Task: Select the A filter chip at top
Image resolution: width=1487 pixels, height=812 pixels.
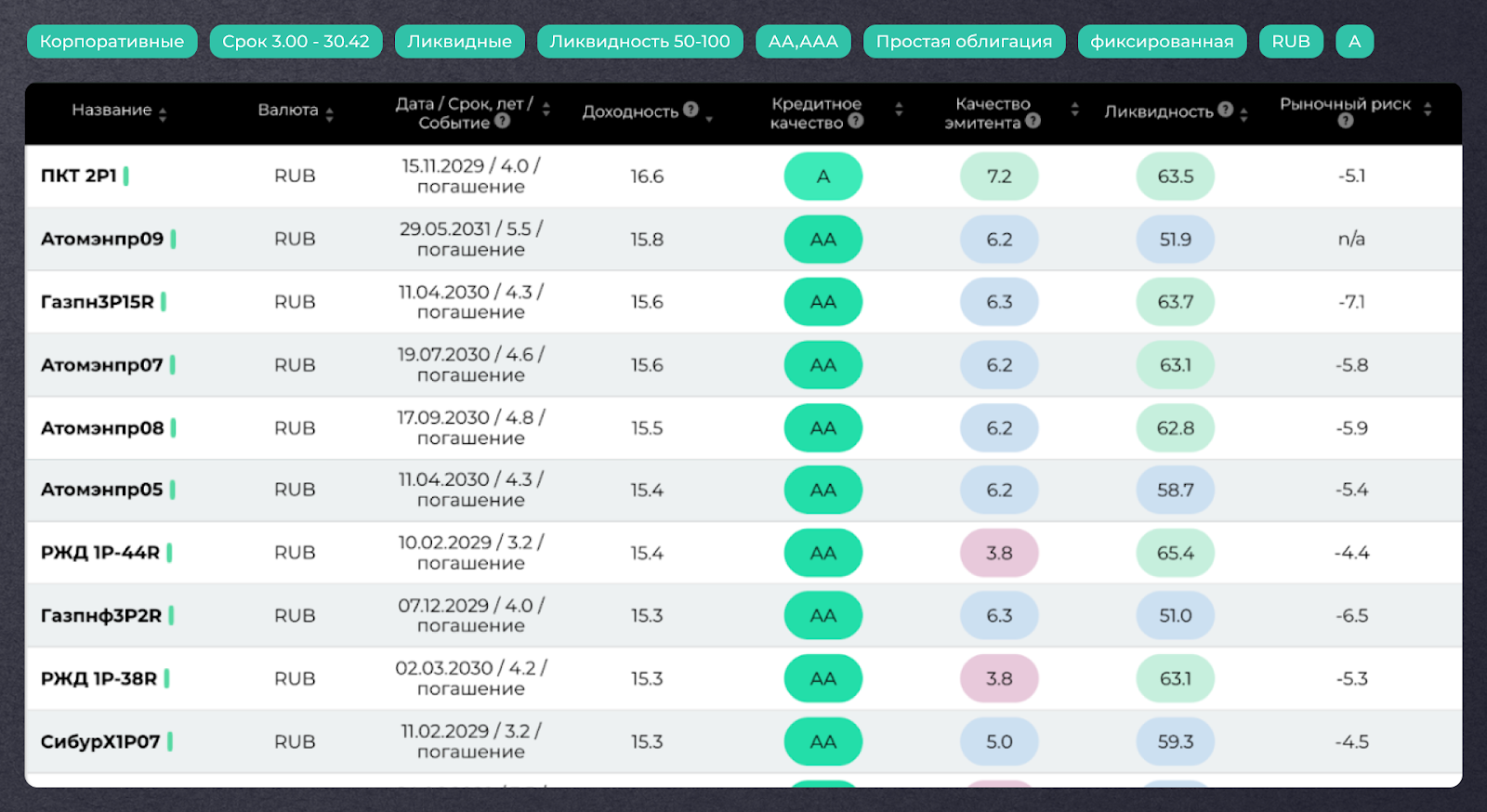Action: click(1354, 42)
